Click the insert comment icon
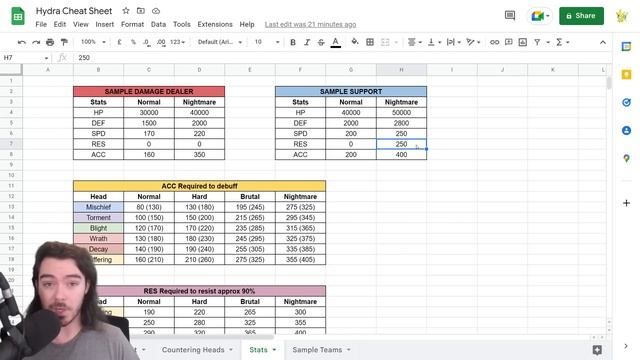 click(509, 42)
